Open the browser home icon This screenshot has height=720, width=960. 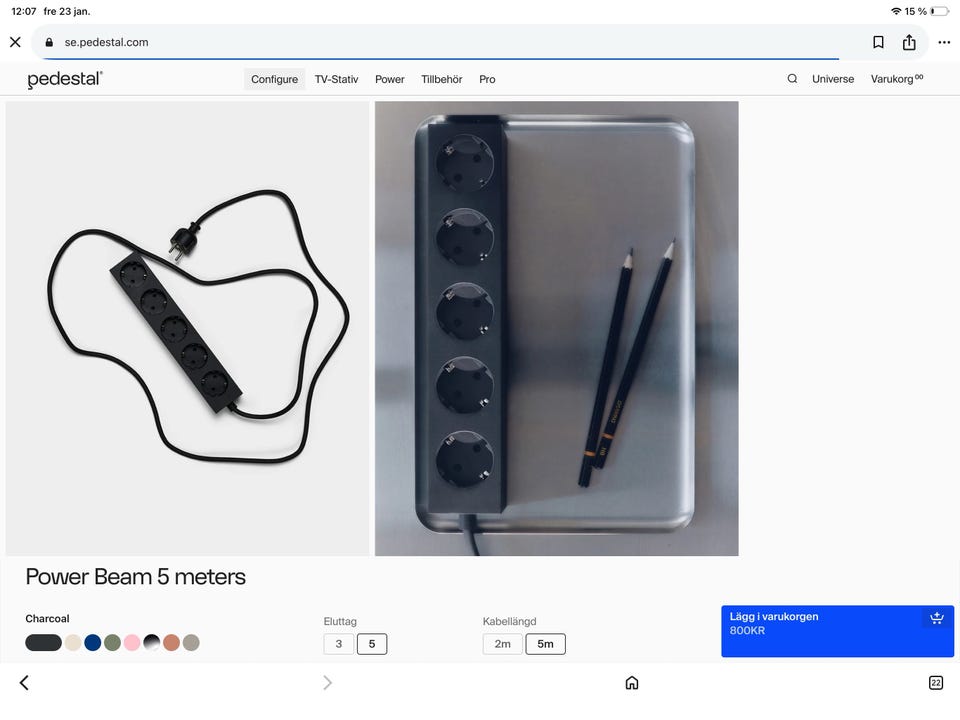click(632, 683)
